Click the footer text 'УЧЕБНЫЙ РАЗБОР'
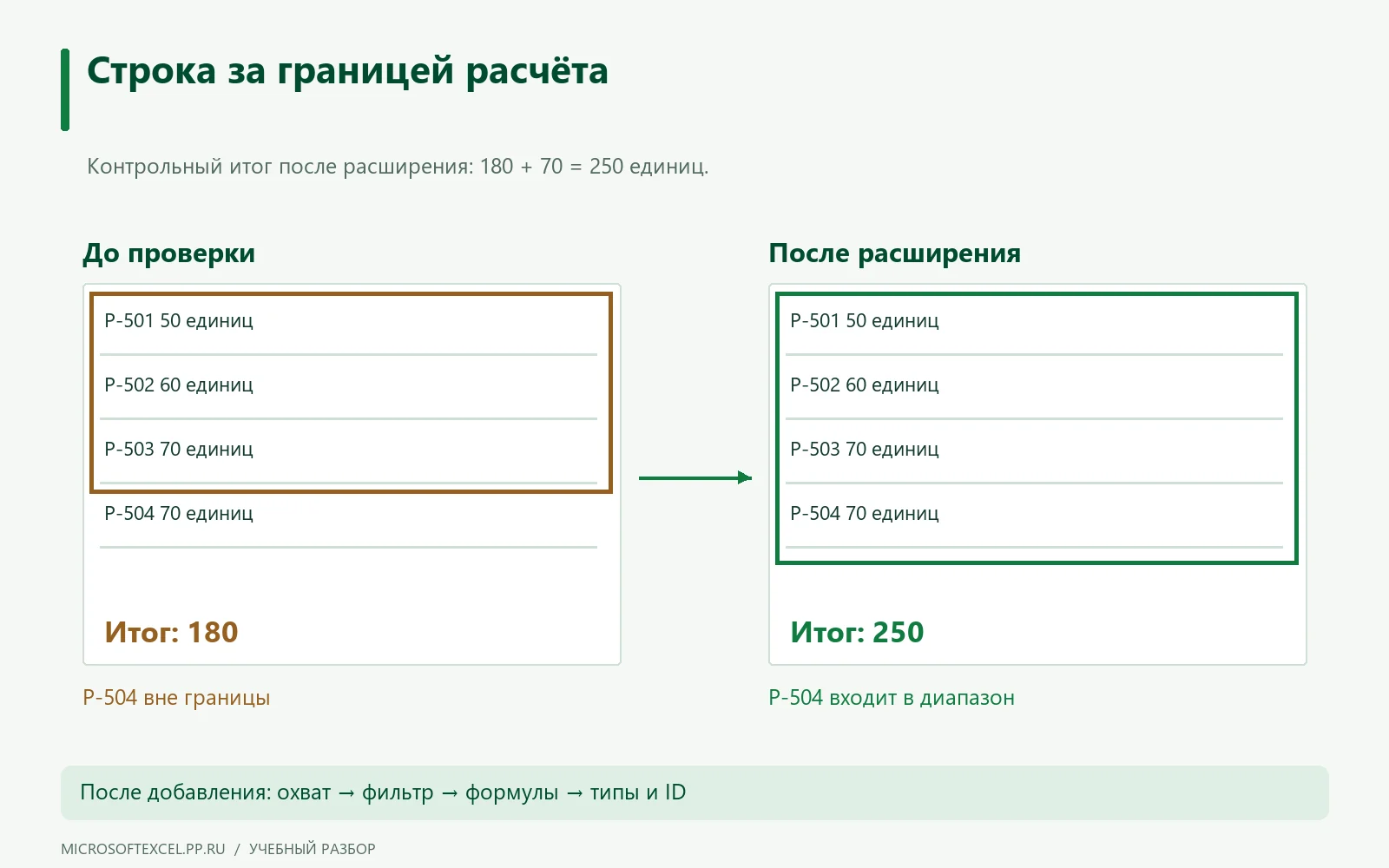Screen dimensions: 1389x868 [313, 849]
